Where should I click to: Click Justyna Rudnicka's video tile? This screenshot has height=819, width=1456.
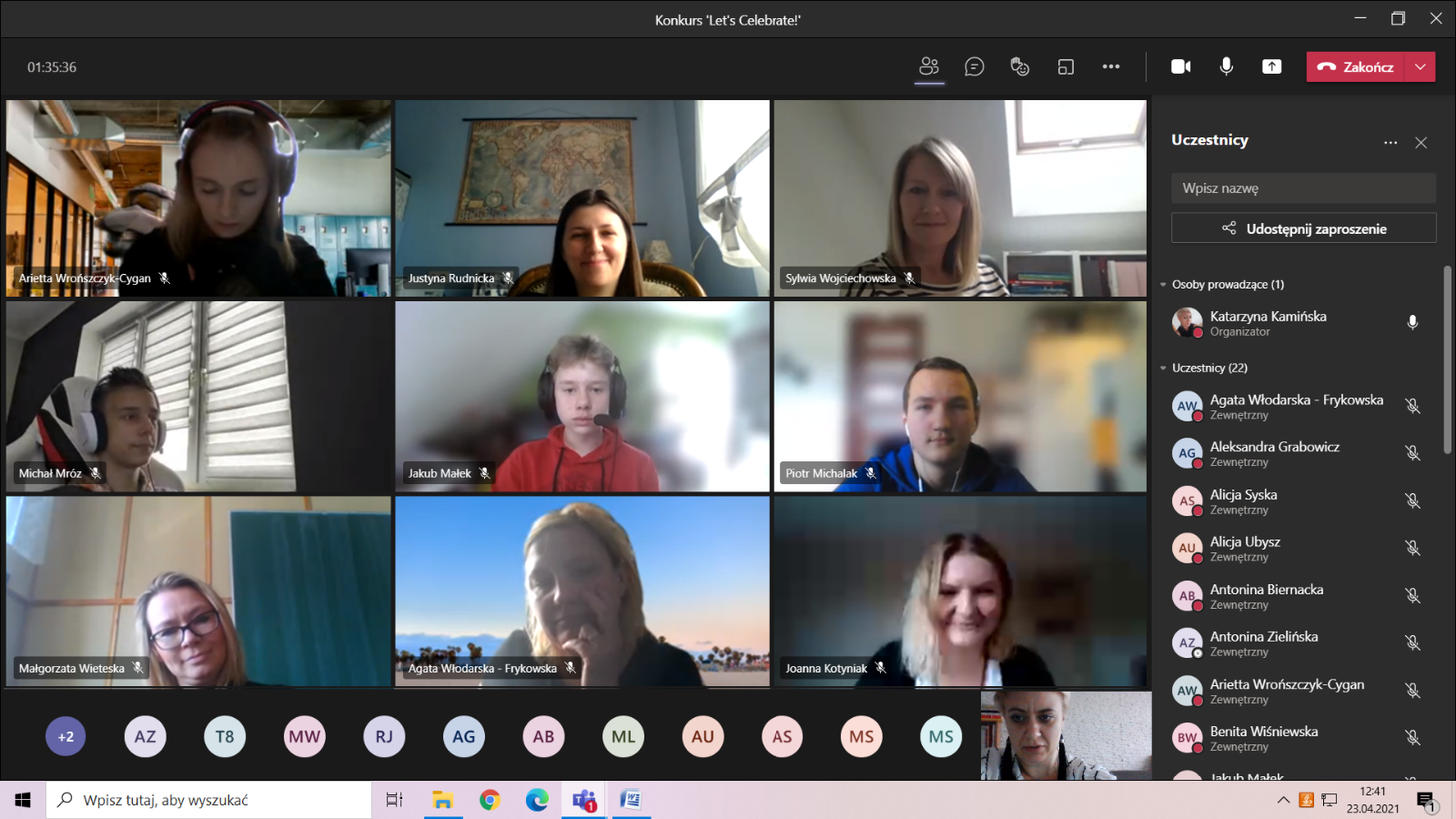582,198
